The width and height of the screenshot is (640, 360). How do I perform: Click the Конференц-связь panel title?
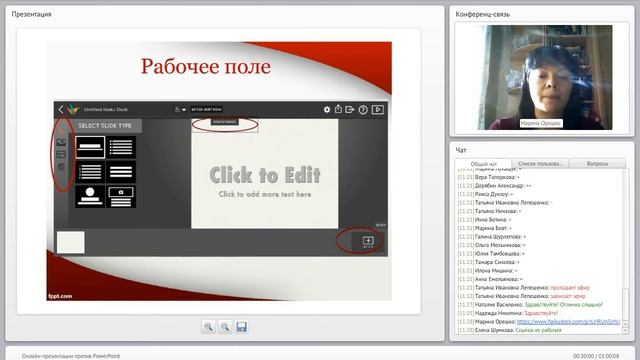[x=482, y=14]
